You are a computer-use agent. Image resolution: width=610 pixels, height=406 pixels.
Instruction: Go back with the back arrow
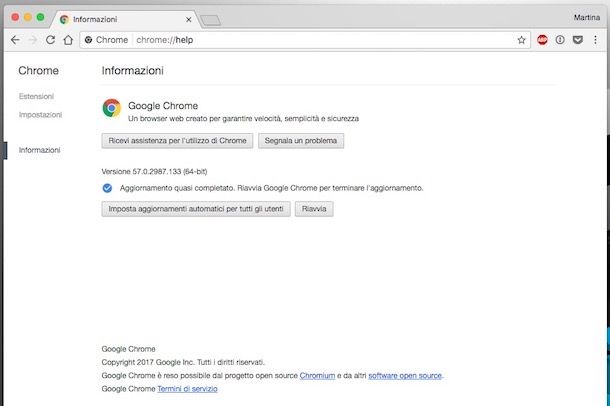point(15,40)
